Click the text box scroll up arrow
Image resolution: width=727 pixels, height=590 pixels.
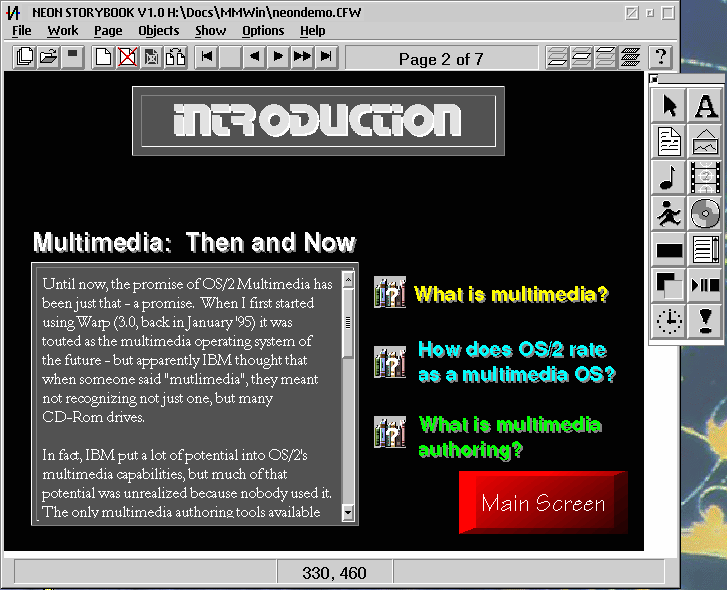(x=348, y=279)
